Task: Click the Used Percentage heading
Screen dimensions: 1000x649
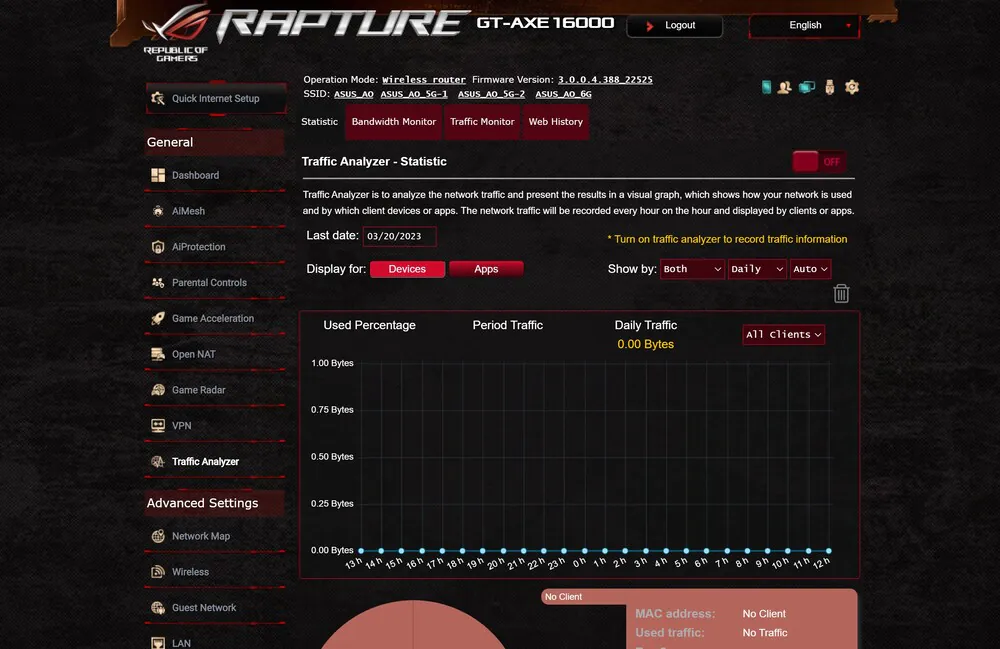Action: [369, 325]
